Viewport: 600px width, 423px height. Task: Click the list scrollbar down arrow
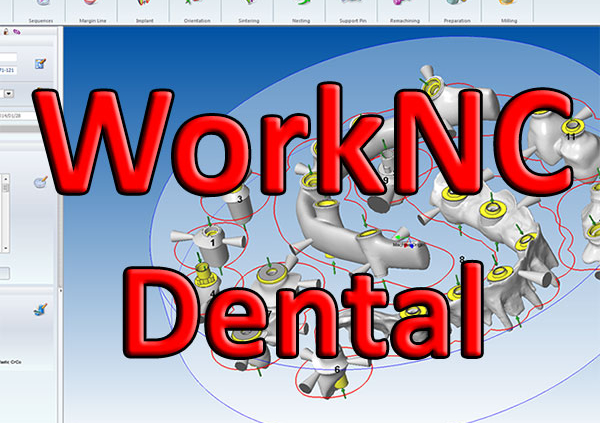[x=6, y=248]
